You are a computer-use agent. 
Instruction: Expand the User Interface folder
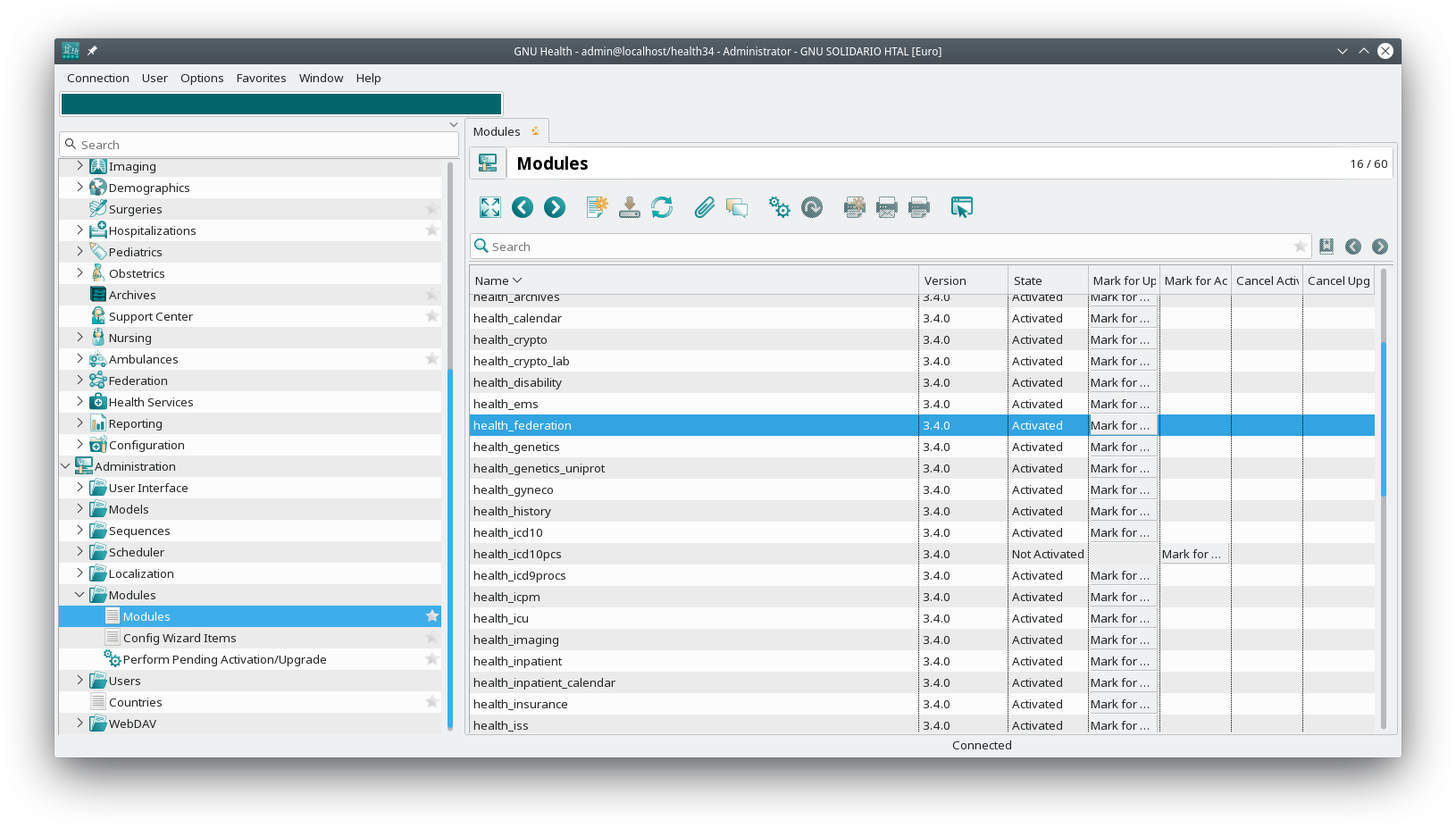click(x=79, y=488)
